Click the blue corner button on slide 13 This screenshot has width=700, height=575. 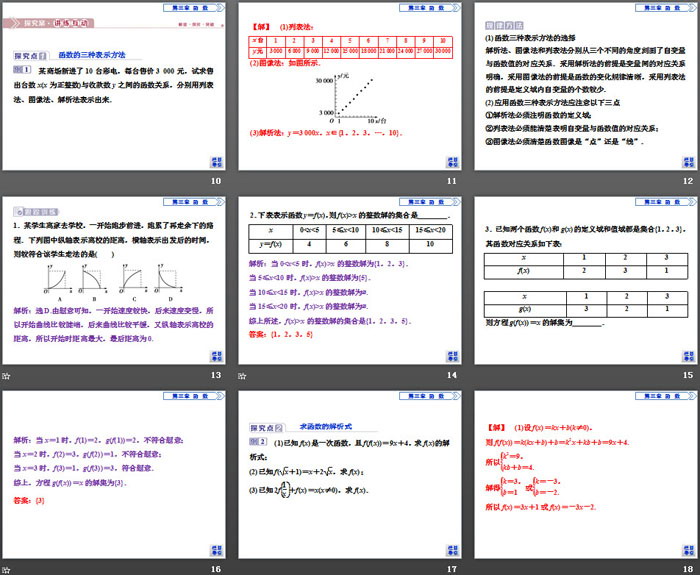pos(215,355)
